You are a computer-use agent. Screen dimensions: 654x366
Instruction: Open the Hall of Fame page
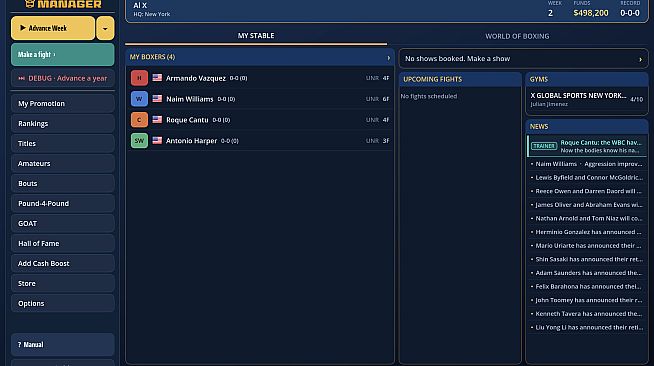[x=63, y=243]
